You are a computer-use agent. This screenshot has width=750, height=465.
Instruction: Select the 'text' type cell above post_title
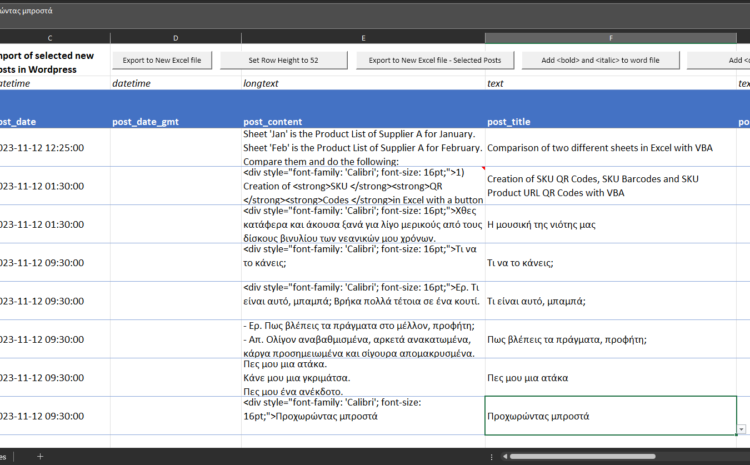point(611,83)
